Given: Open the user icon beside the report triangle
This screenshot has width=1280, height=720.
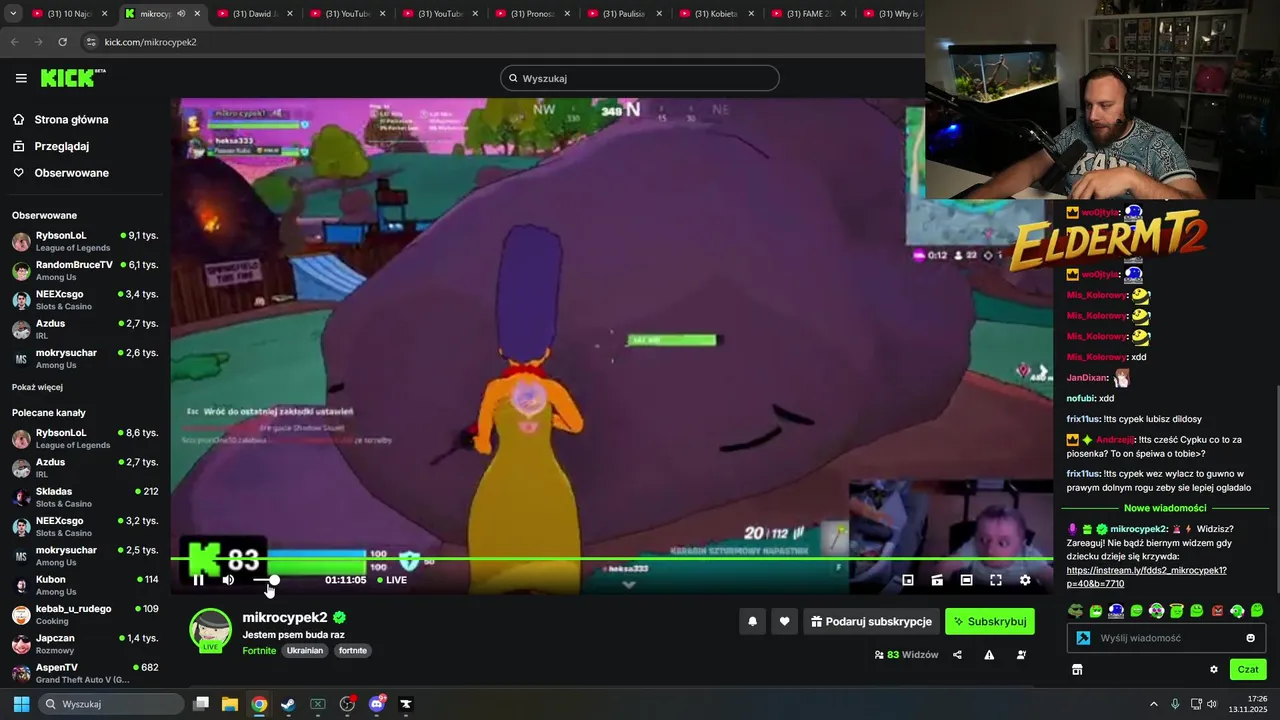Looking at the screenshot, I should 1021,655.
